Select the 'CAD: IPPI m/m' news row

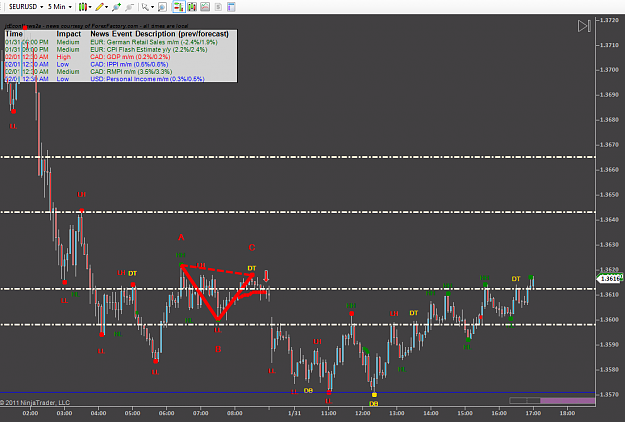coord(121,64)
